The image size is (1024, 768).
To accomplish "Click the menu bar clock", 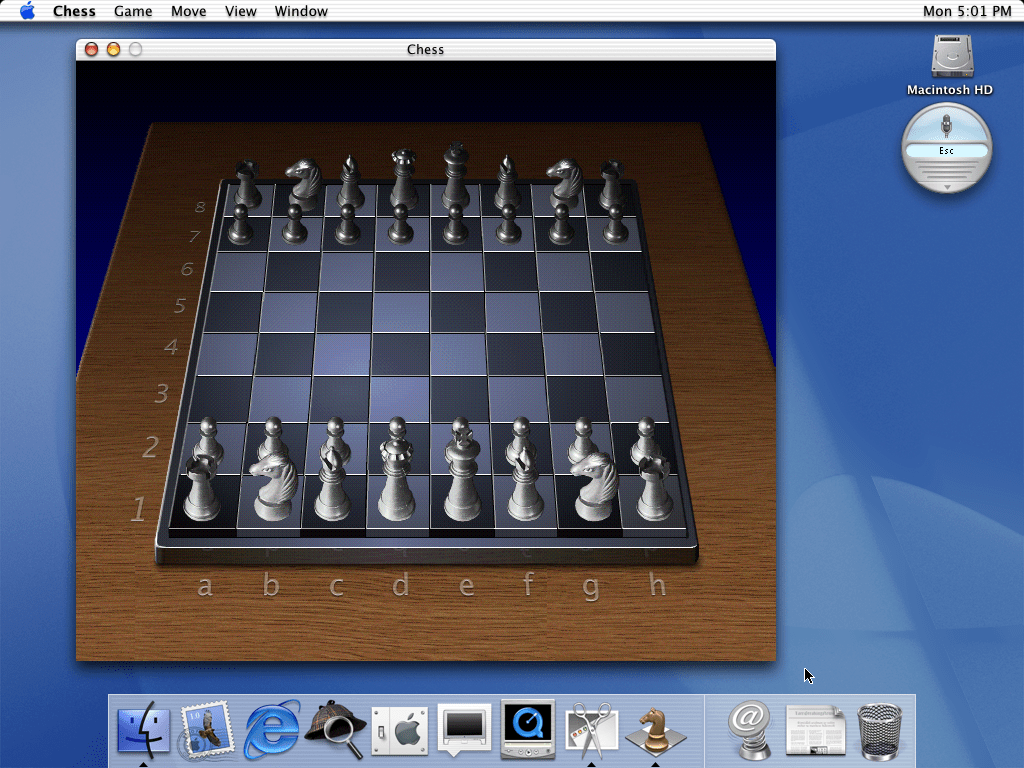I will coord(968,11).
